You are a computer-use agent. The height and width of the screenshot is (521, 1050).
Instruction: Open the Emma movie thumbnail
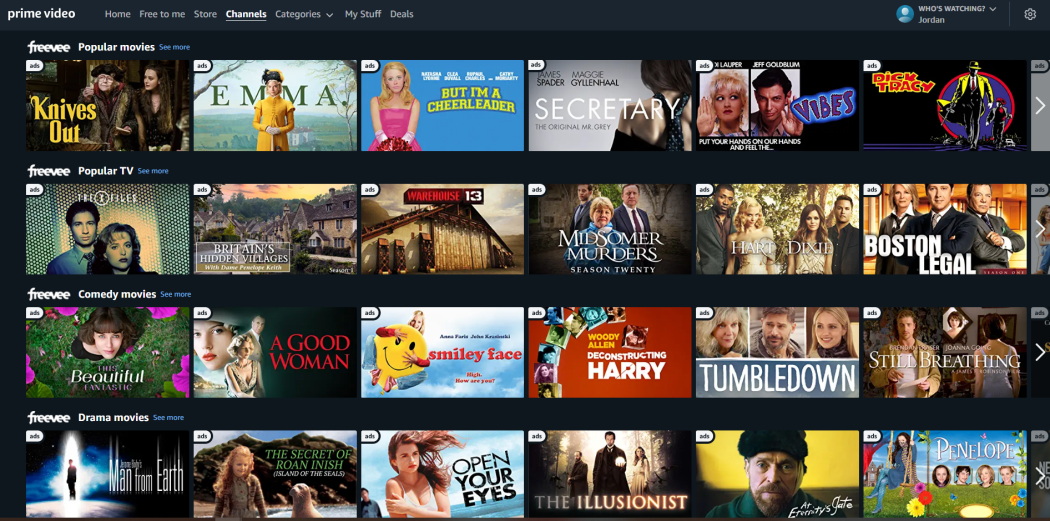pos(275,105)
